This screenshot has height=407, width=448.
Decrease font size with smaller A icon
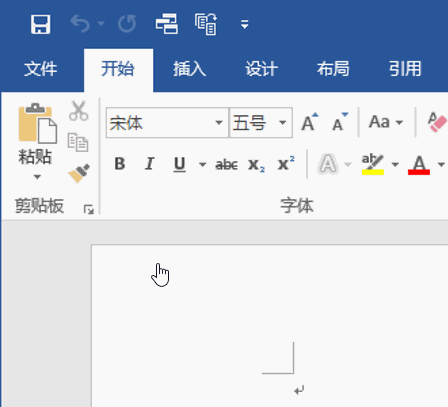[340, 123]
